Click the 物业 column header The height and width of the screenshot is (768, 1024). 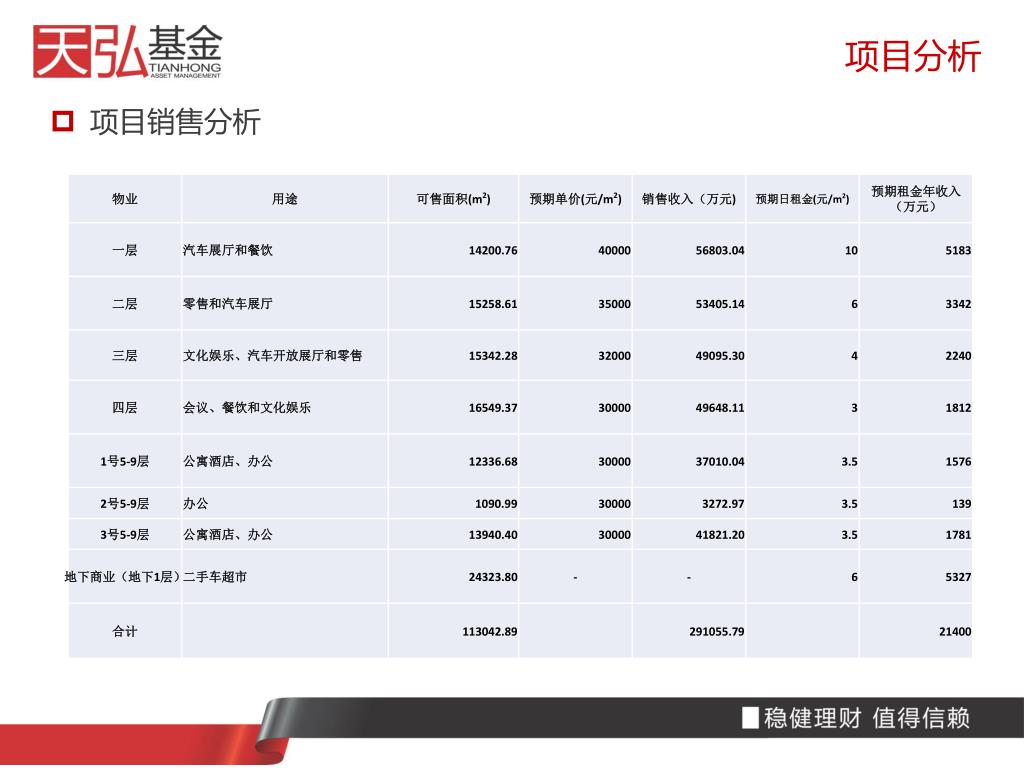tap(125, 199)
